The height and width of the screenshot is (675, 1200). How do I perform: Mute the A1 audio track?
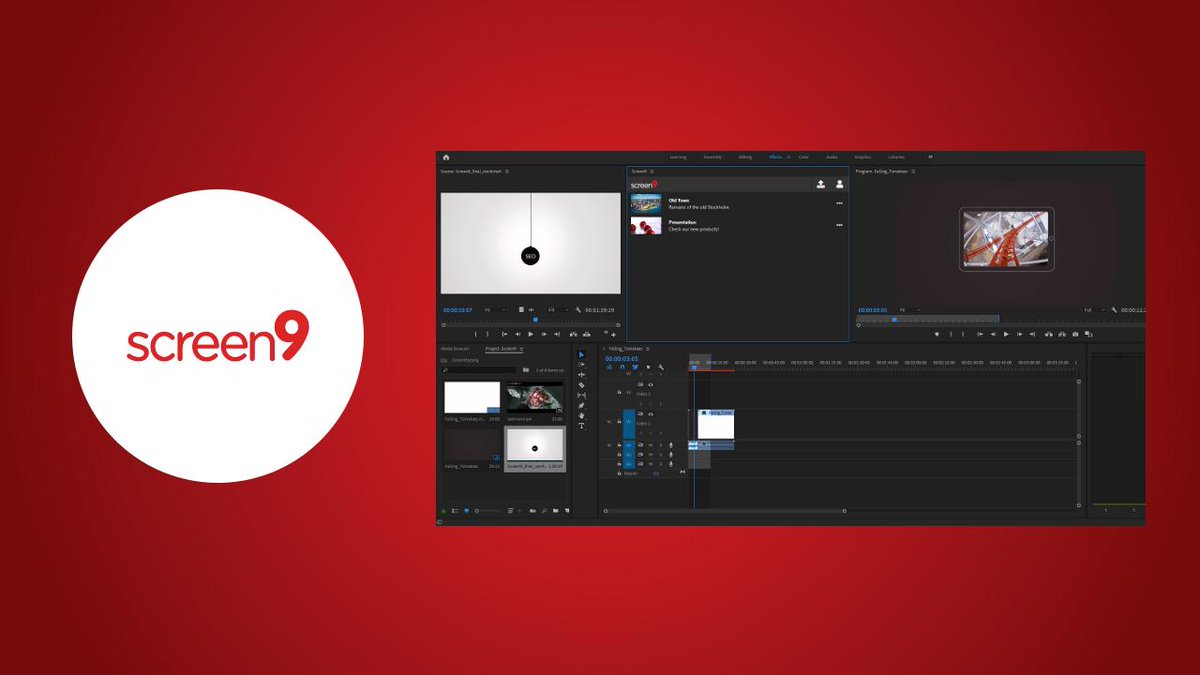click(x=651, y=445)
